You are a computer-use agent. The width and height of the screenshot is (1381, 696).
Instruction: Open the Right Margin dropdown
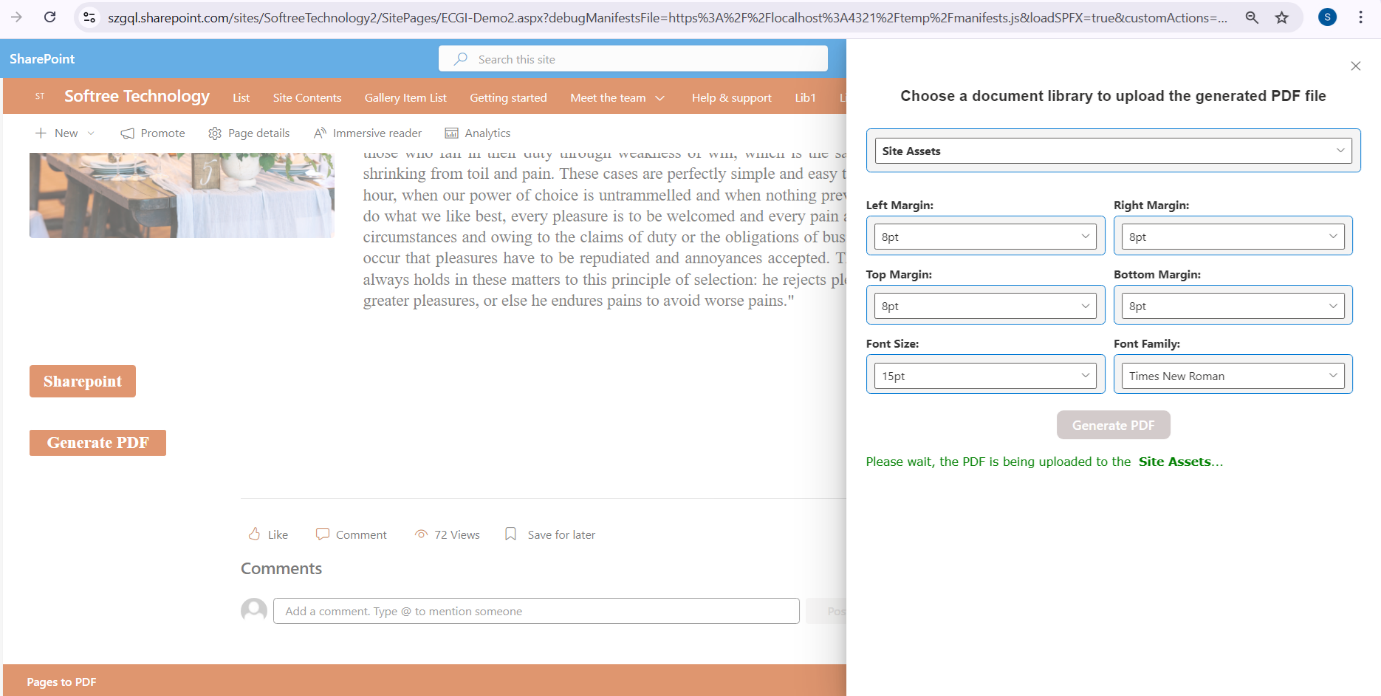tap(1233, 237)
